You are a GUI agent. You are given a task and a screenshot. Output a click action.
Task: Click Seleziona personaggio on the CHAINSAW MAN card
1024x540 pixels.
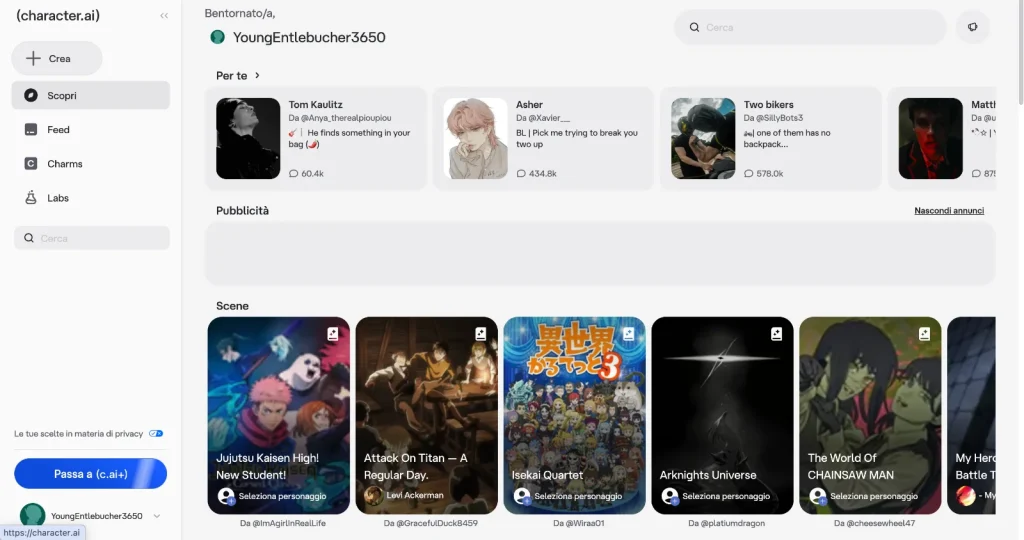(874, 496)
